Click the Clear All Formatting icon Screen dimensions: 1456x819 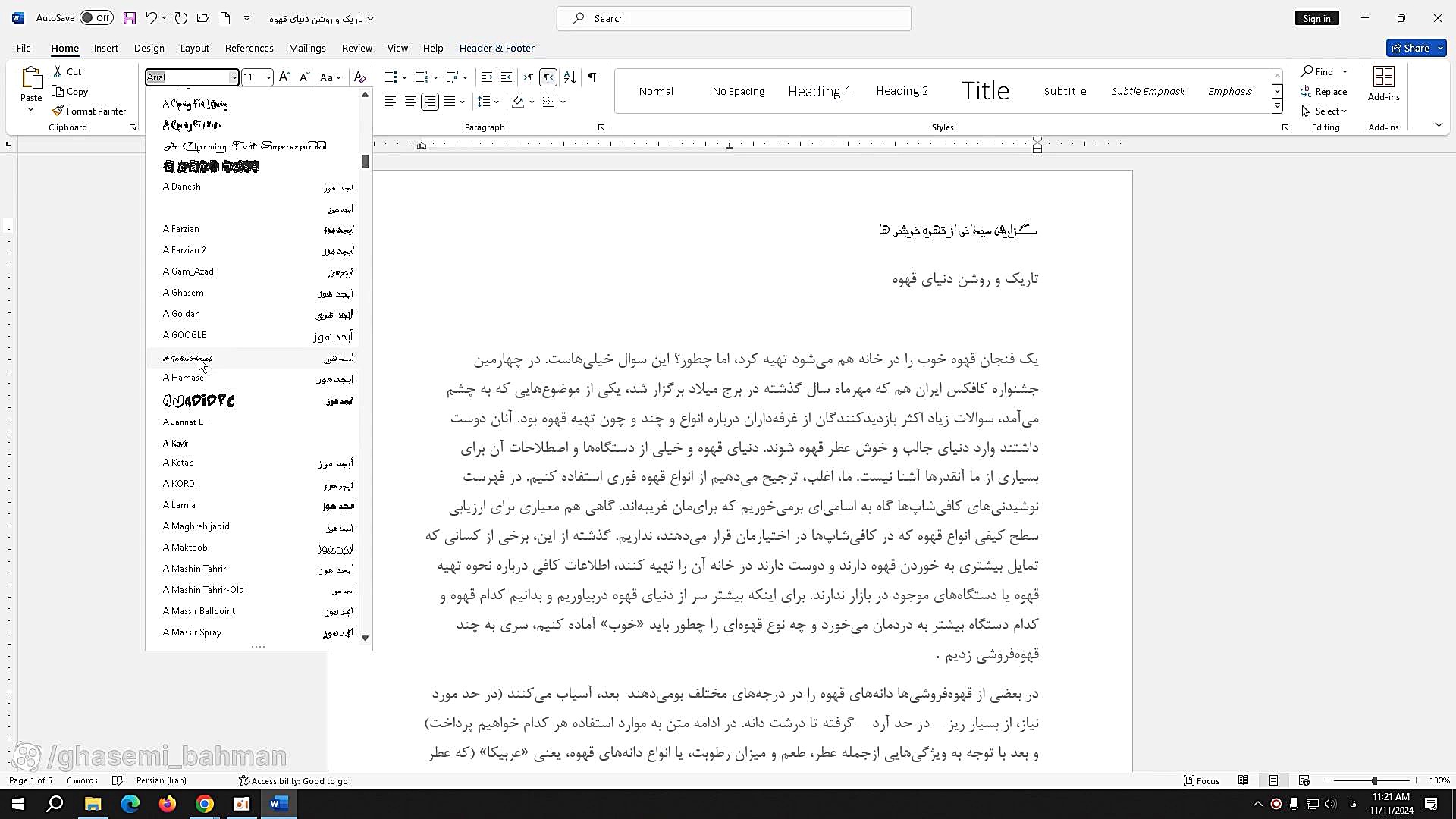tap(360, 77)
